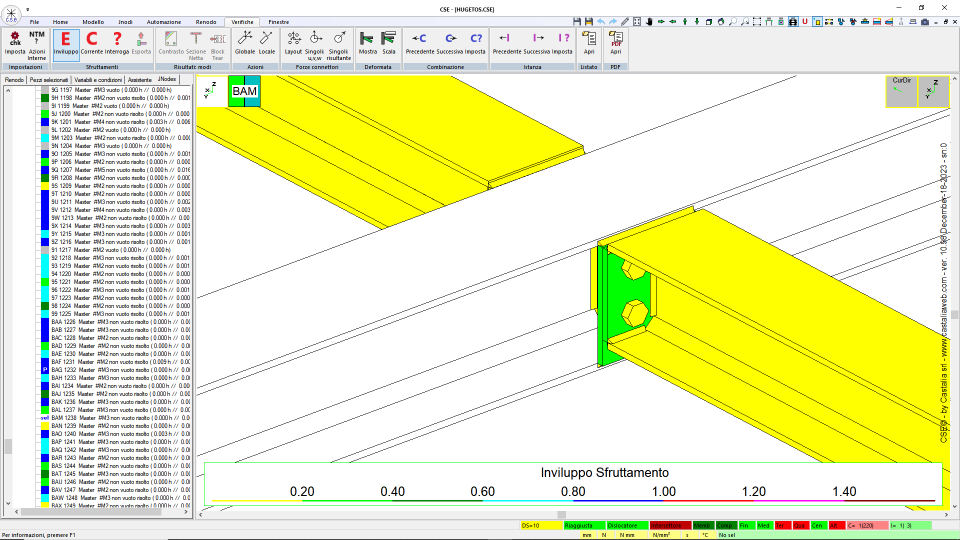
Task: Toggle Memb status indicator
Action: click(x=703, y=525)
